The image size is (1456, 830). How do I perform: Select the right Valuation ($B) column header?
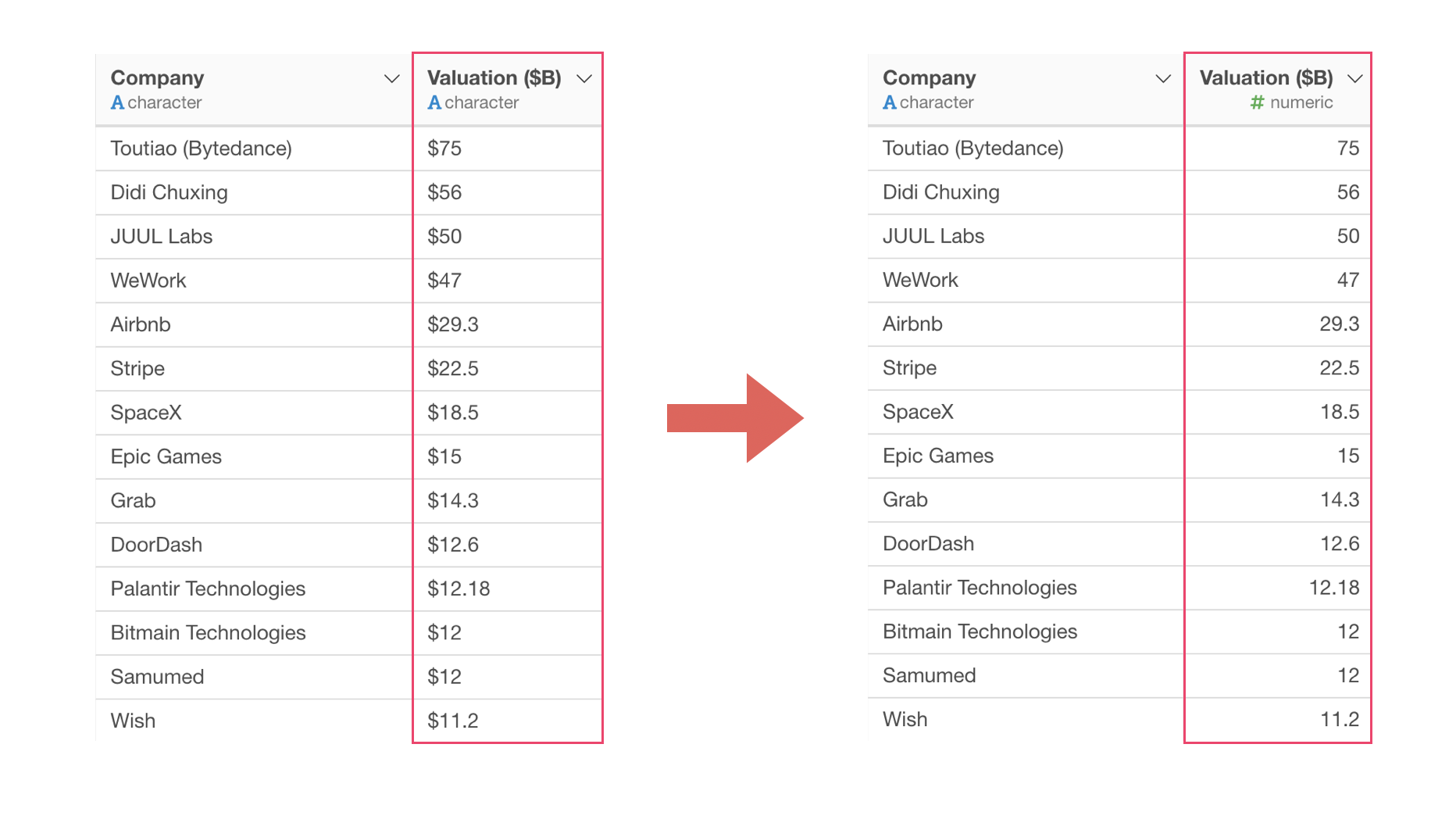tap(1277, 89)
